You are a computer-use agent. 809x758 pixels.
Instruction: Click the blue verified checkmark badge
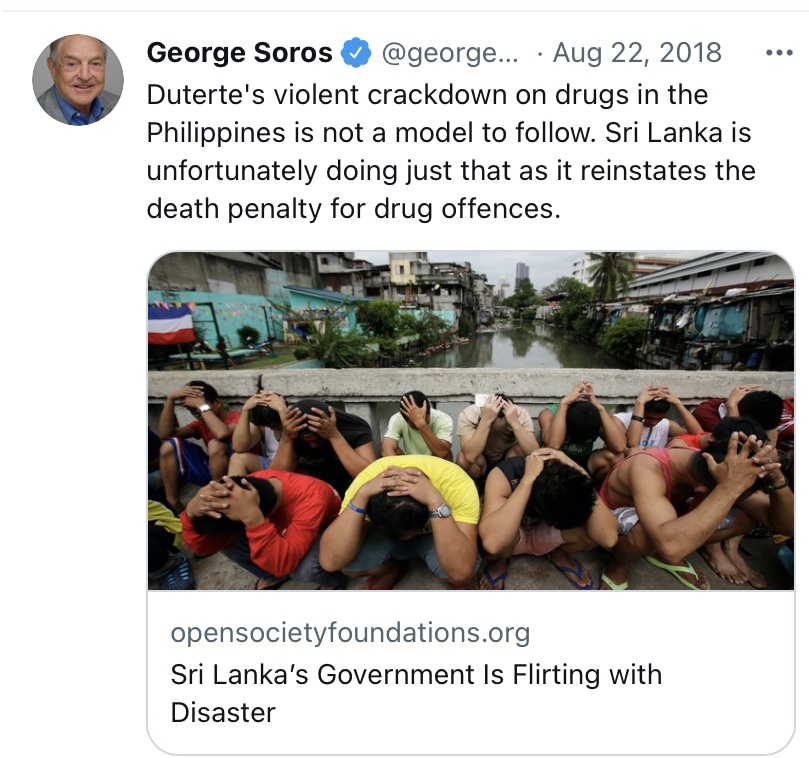[356, 52]
